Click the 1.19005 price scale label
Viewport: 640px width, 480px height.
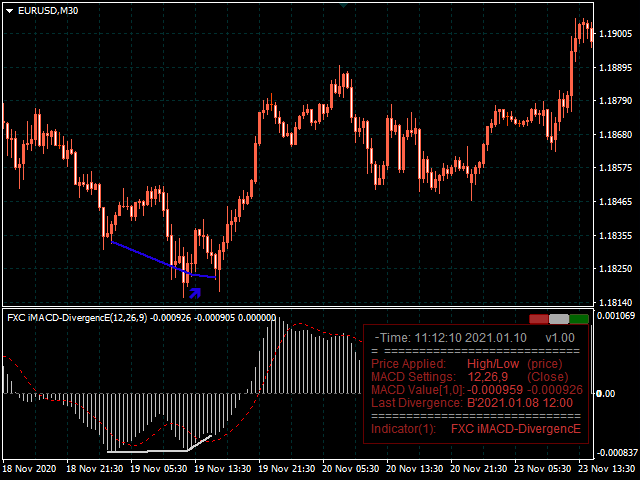pyautogui.click(x=616, y=33)
